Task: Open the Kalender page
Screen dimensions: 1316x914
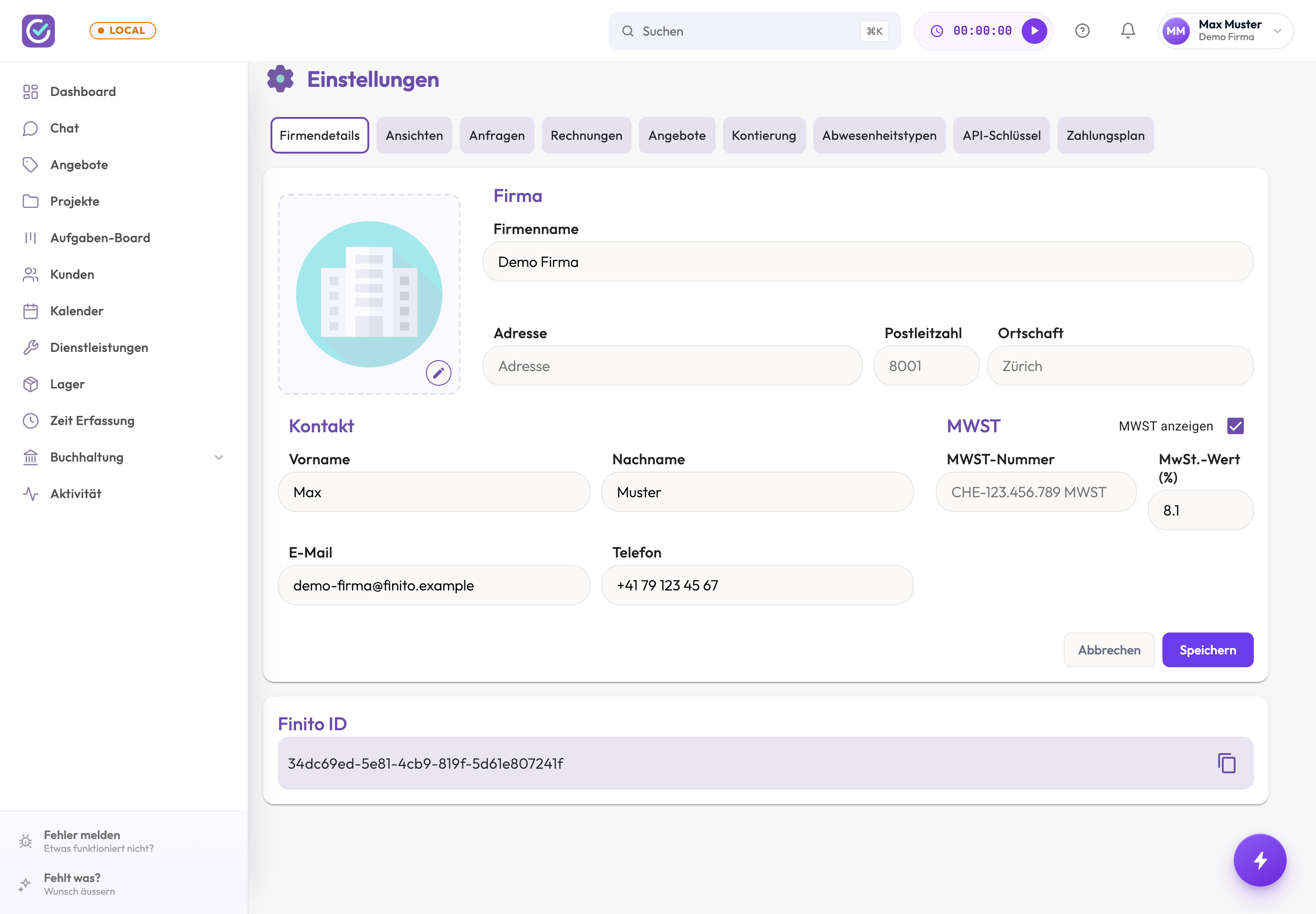Action: click(x=76, y=312)
